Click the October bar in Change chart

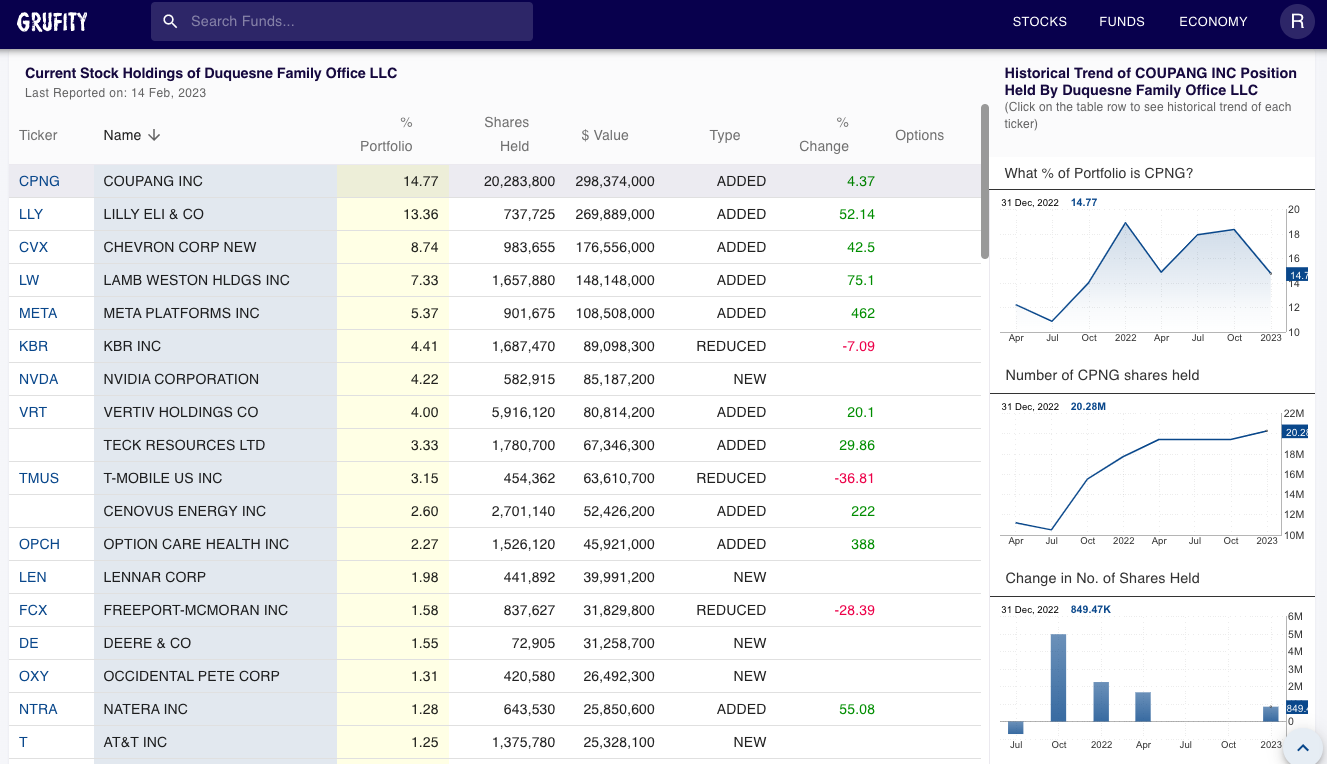tap(1058, 678)
